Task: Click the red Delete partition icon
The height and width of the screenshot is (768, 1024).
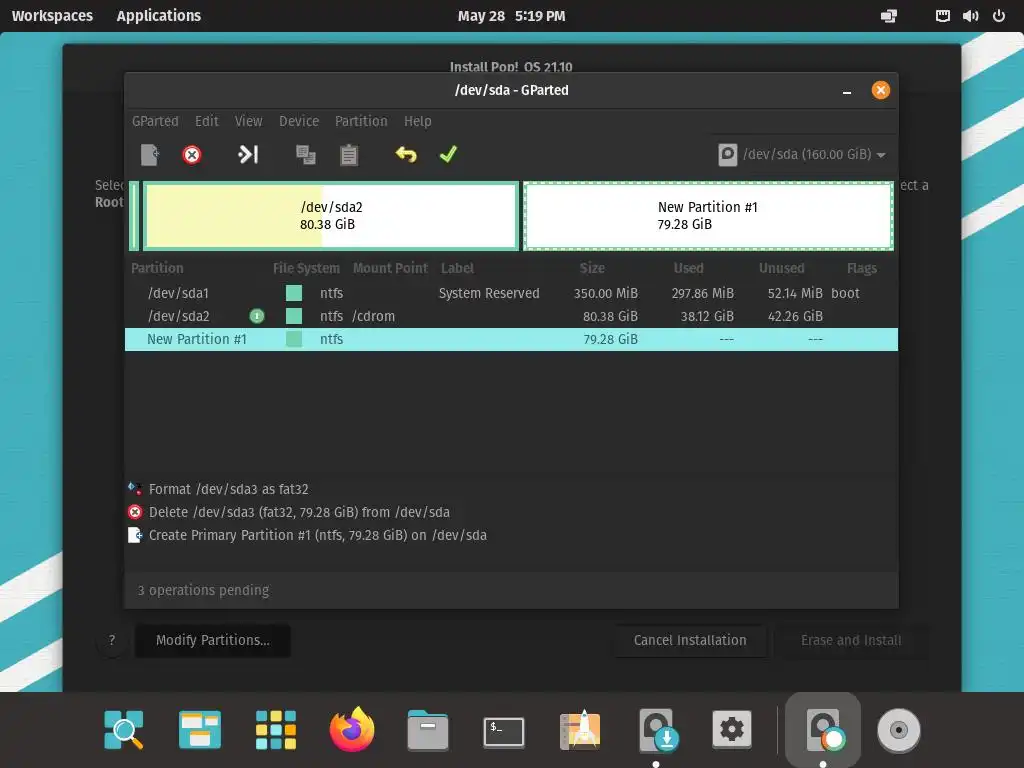Action: [x=191, y=155]
